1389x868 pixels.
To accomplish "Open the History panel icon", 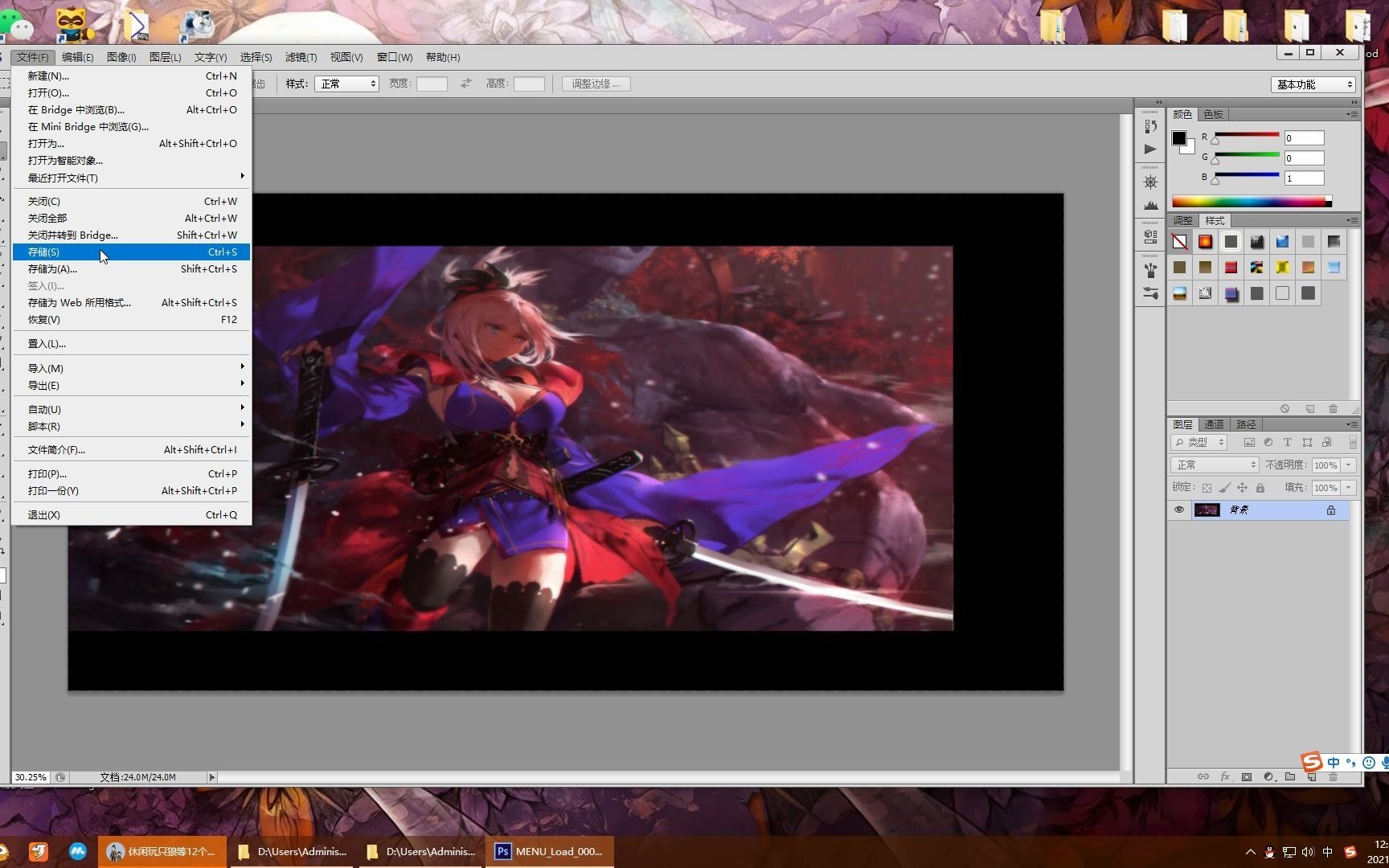I will pos(1150,126).
